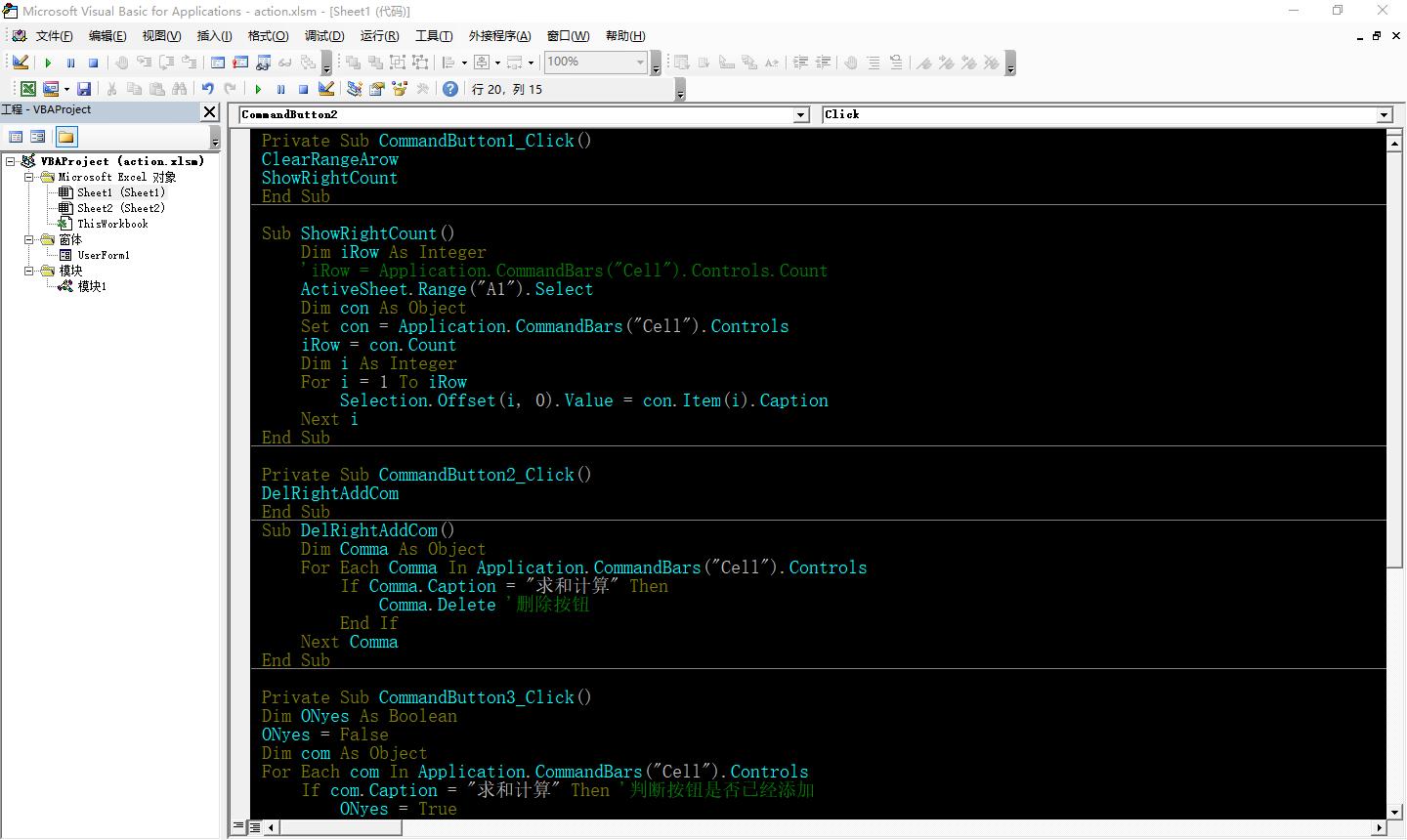1407x840 pixels.
Task: Click the code window vertical scrollbar down arrow
Action: point(1394,812)
